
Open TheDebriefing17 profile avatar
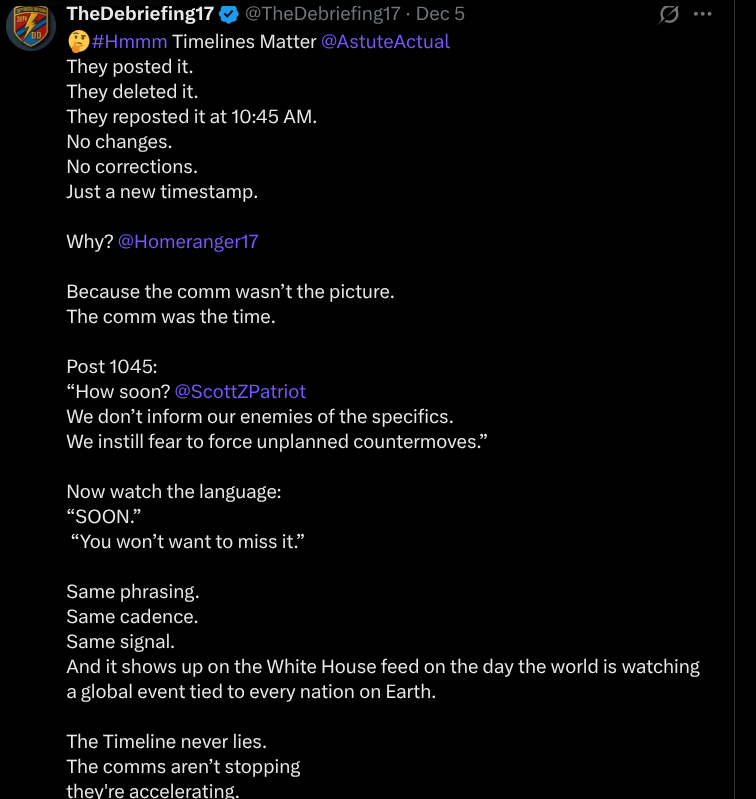pyautogui.click(x=31, y=26)
